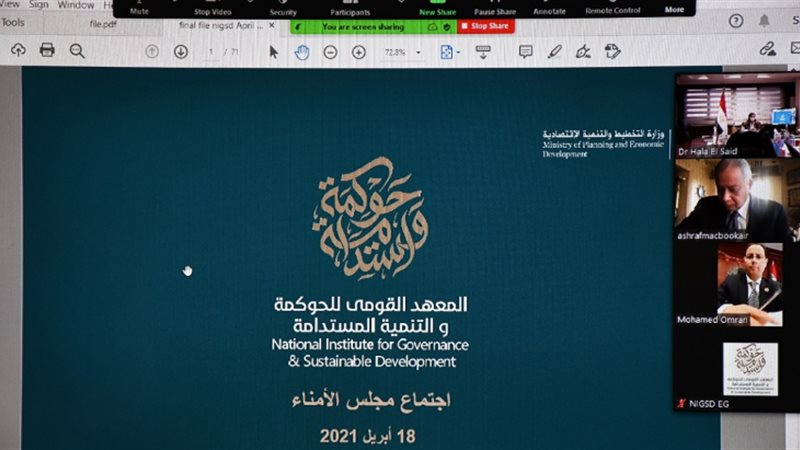
Task: Select the Highlight pen tool
Action: pyautogui.click(x=555, y=52)
